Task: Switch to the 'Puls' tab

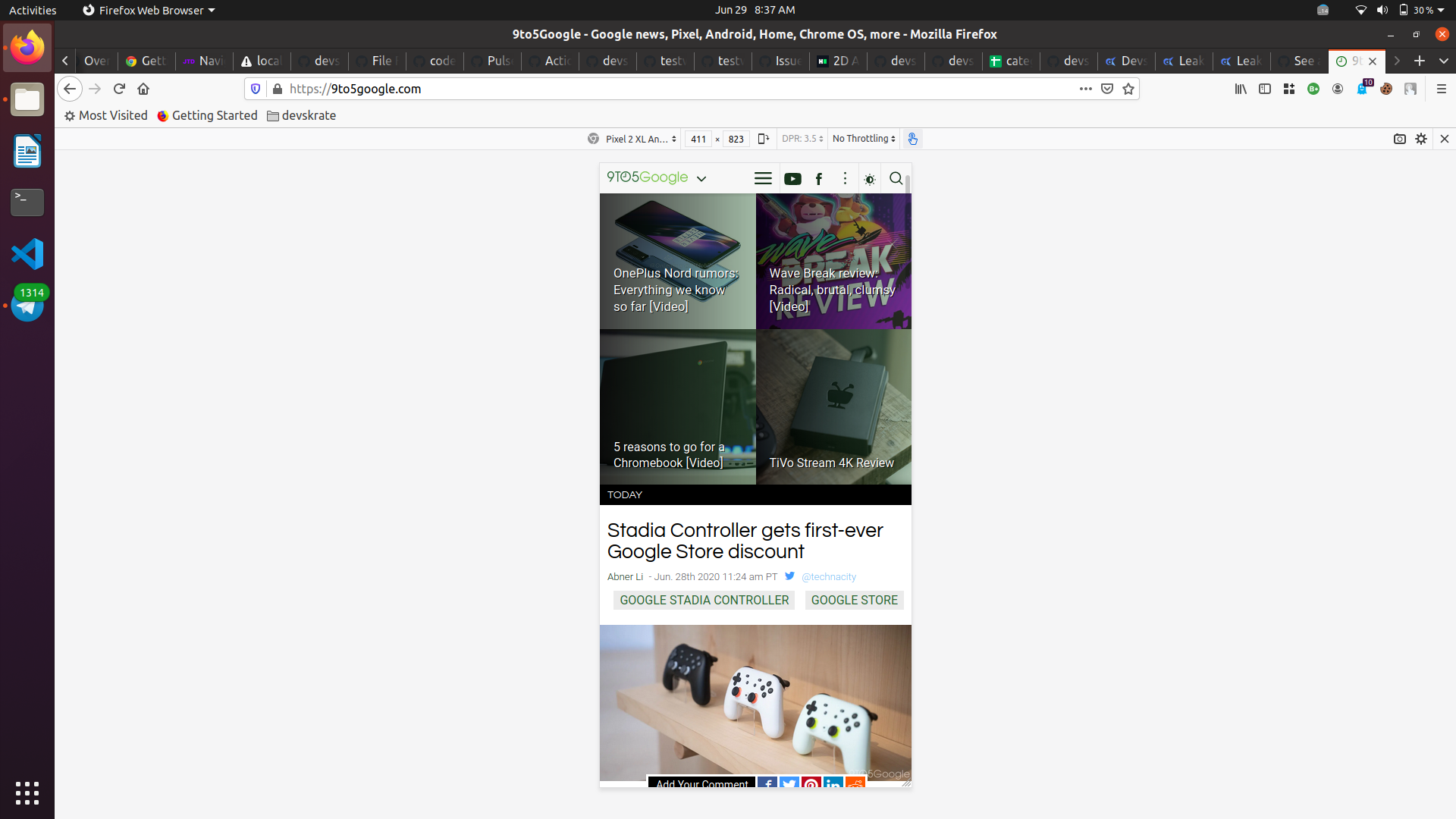Action: click(492, 61)
